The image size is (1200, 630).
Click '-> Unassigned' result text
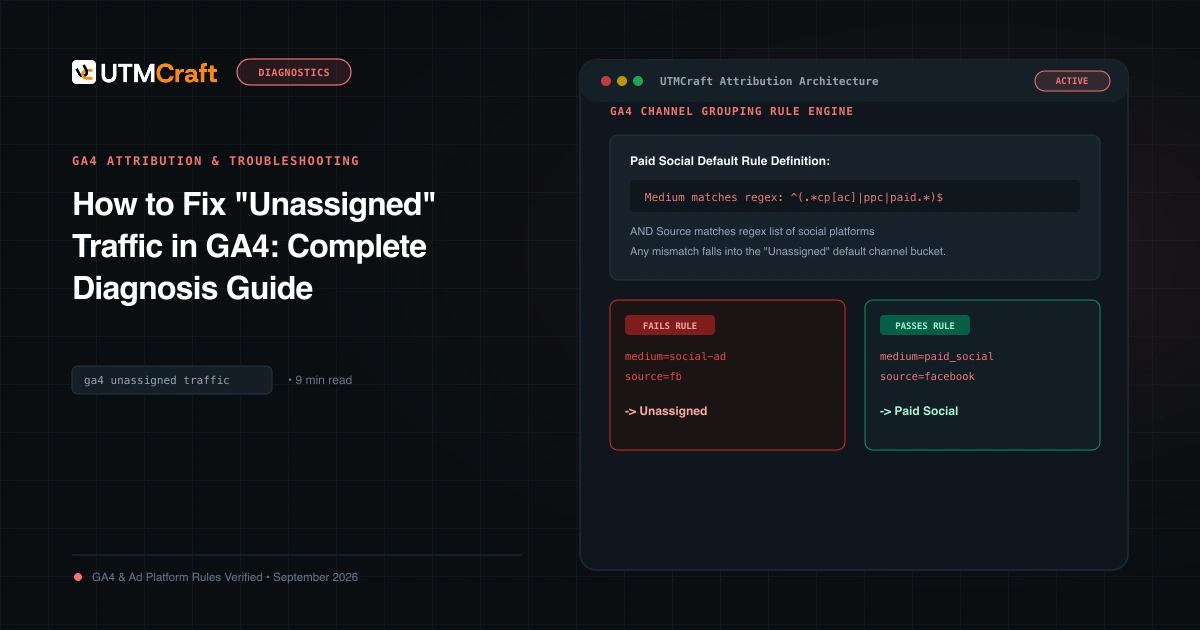pyautogui.click(x=666, y=411)
